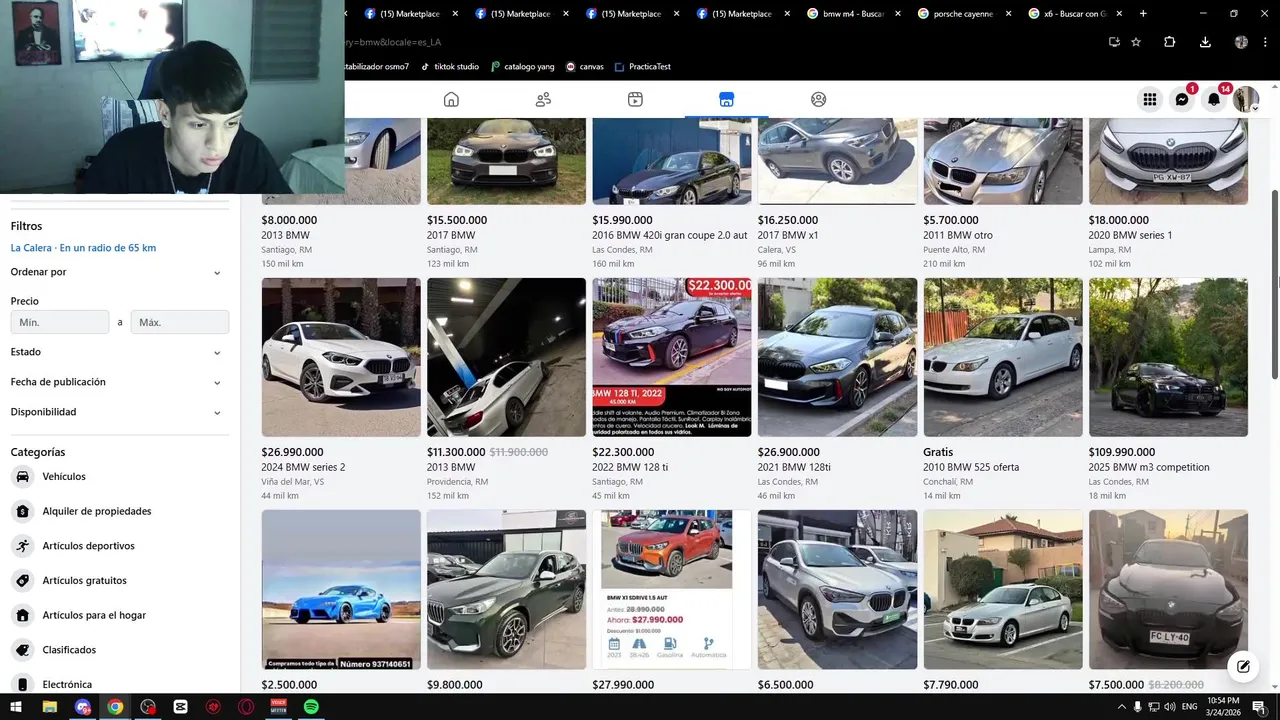Image resolution: width=1280 pixels, height=720 pixels.
Task: Open Spotify from the taskbar
Action: [311, 707]
